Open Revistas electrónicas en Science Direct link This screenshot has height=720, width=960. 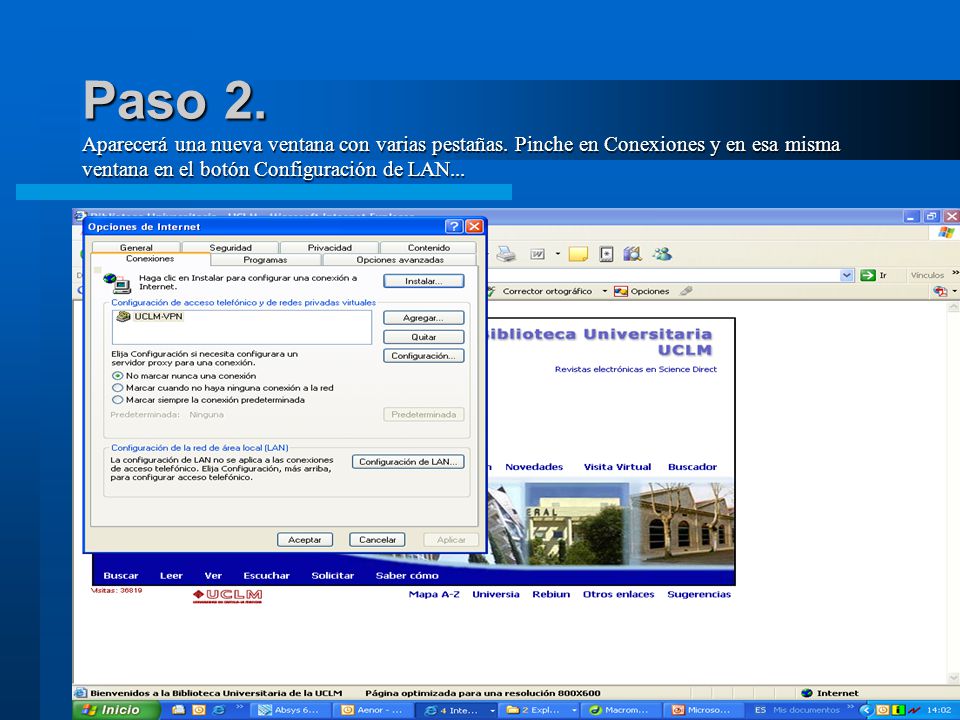[636, 369]
